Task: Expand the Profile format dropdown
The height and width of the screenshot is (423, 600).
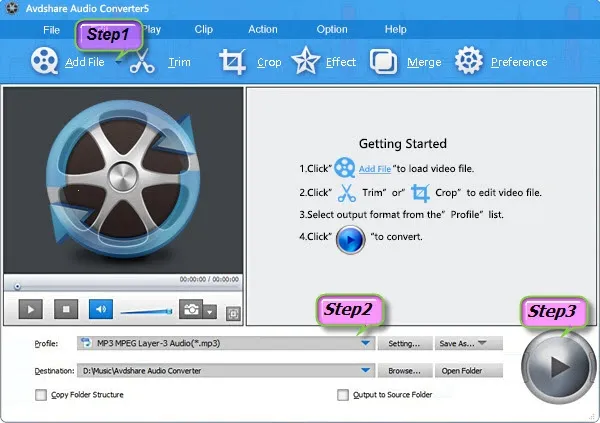Action: pos(365,344)
